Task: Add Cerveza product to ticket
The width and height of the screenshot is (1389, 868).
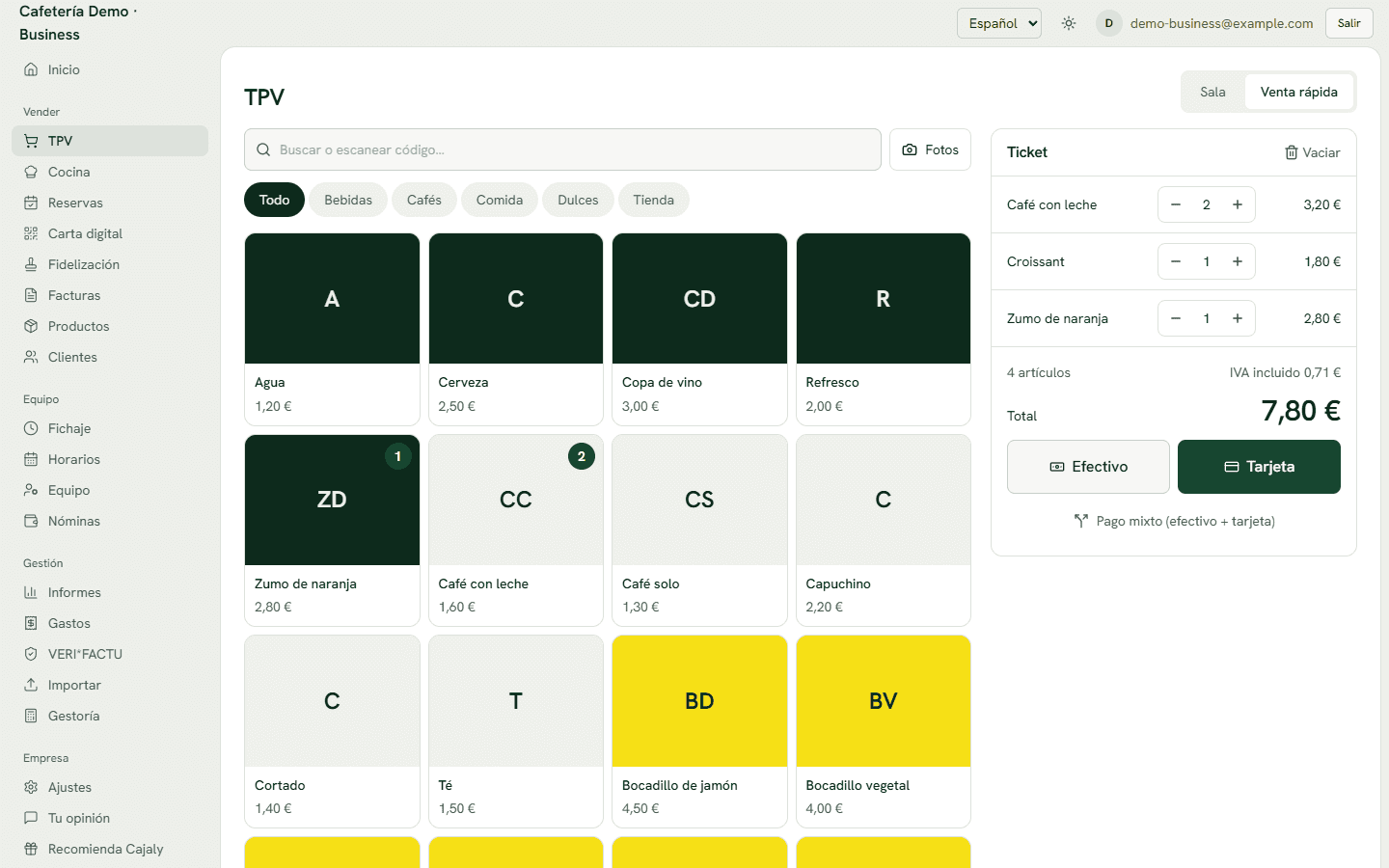Action: [x=516, y=329]
